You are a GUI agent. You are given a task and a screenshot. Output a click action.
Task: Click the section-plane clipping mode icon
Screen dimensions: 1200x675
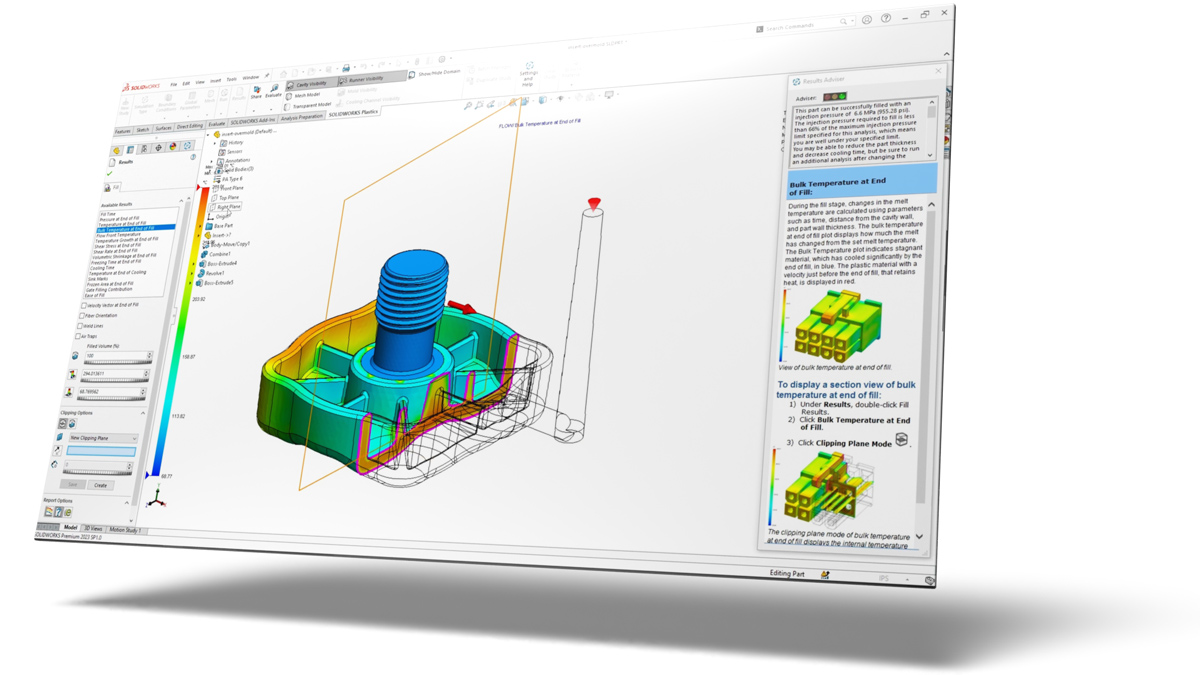63,424
